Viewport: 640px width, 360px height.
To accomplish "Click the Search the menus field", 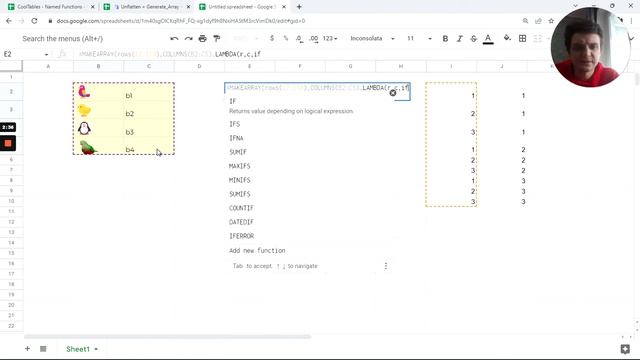I will tap(62, 38).
